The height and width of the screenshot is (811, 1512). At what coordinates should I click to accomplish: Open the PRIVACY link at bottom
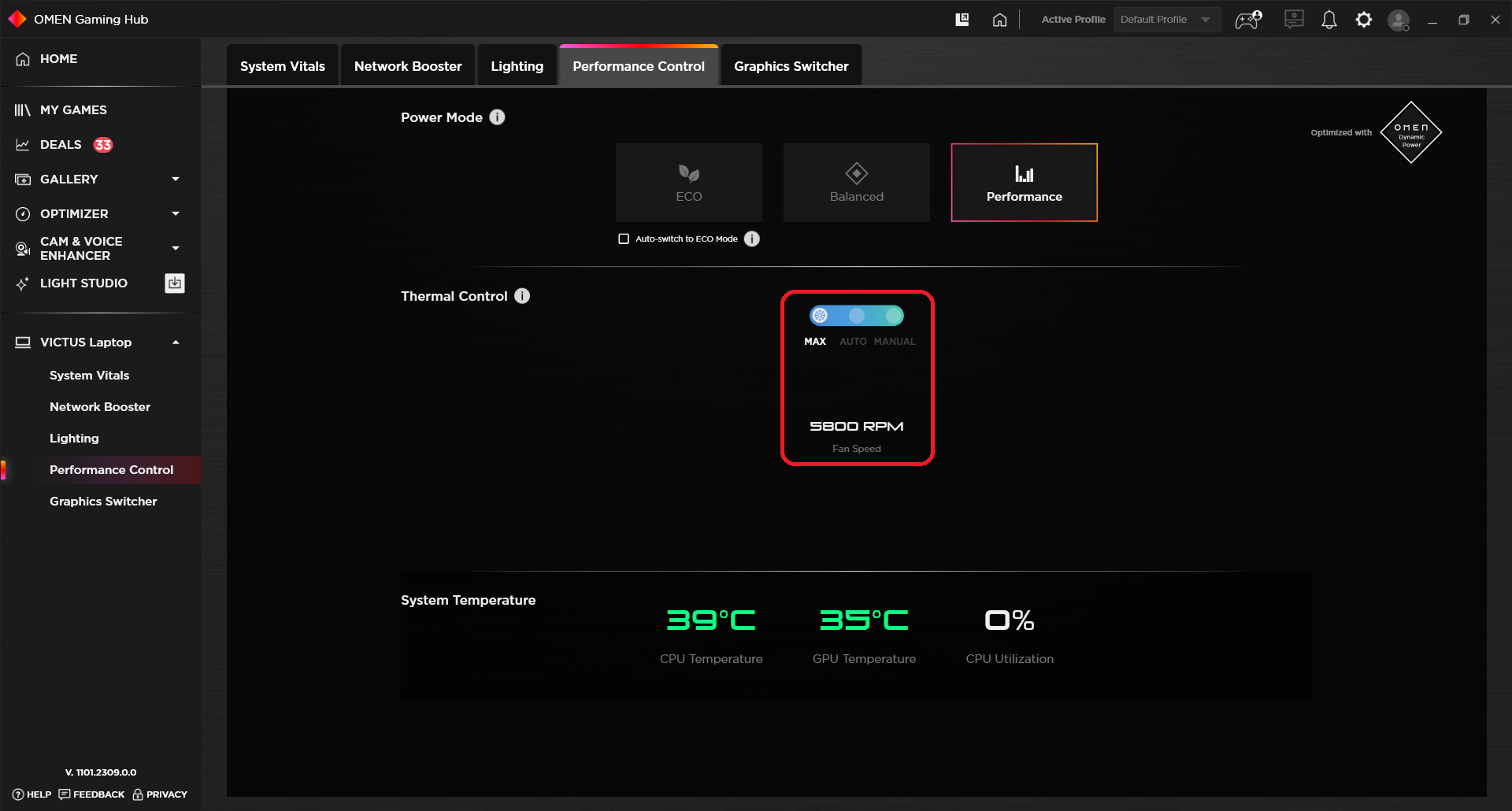[x=166, y=794]
